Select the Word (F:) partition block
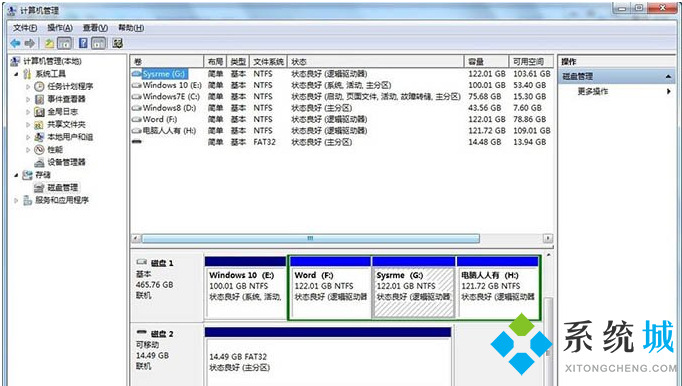The width and height of the screenshot is (682, 386). coord(330,287)
